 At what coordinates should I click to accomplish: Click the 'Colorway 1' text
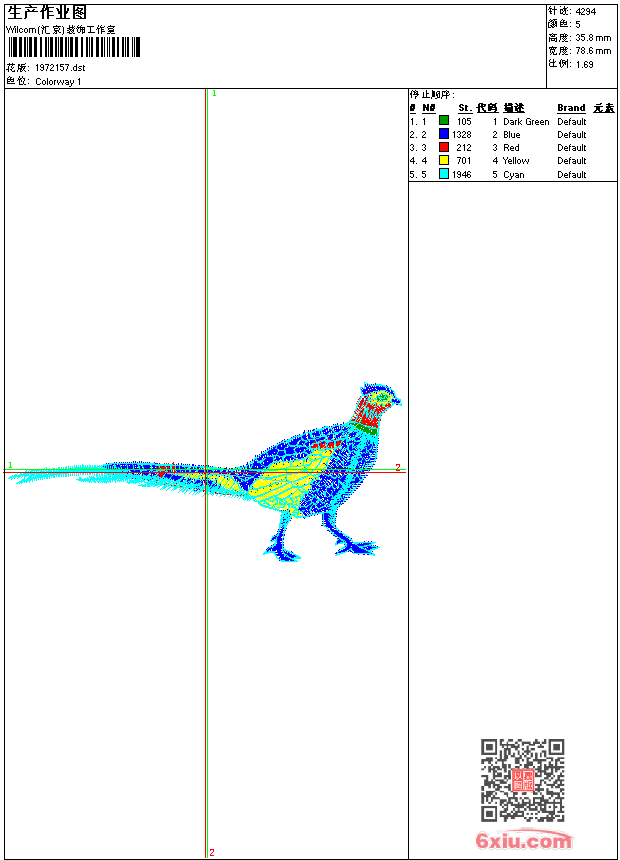(x=58, y=82)
